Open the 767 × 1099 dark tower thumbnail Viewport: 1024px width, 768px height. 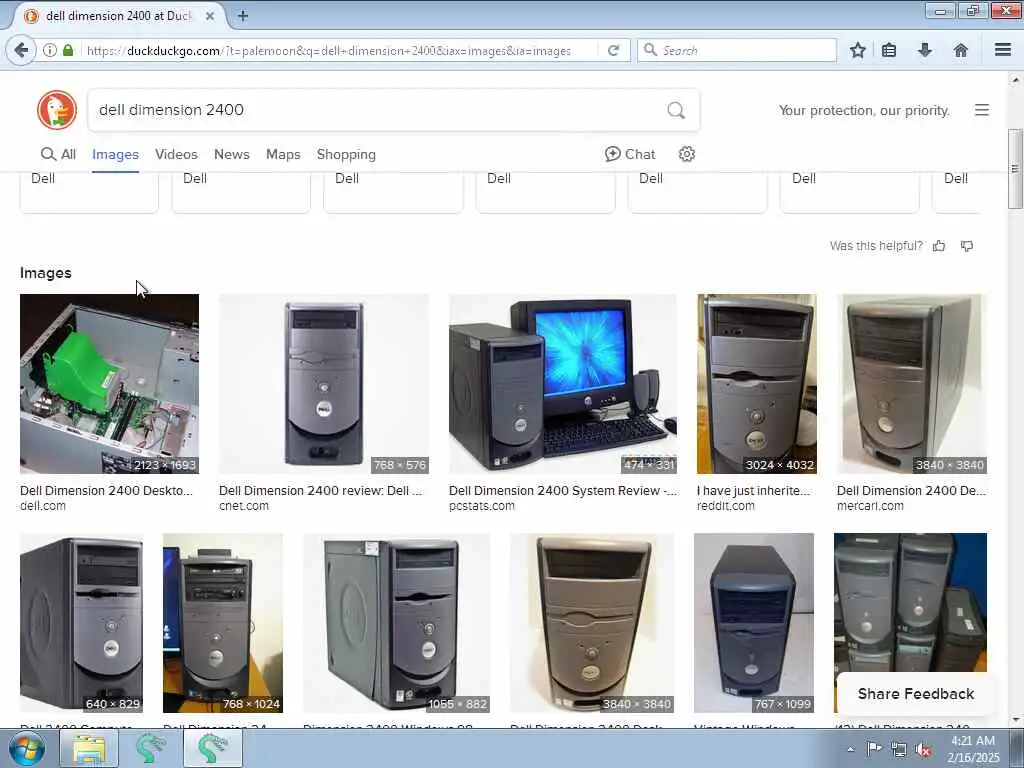pyautogui.click(x=754, y=623)
